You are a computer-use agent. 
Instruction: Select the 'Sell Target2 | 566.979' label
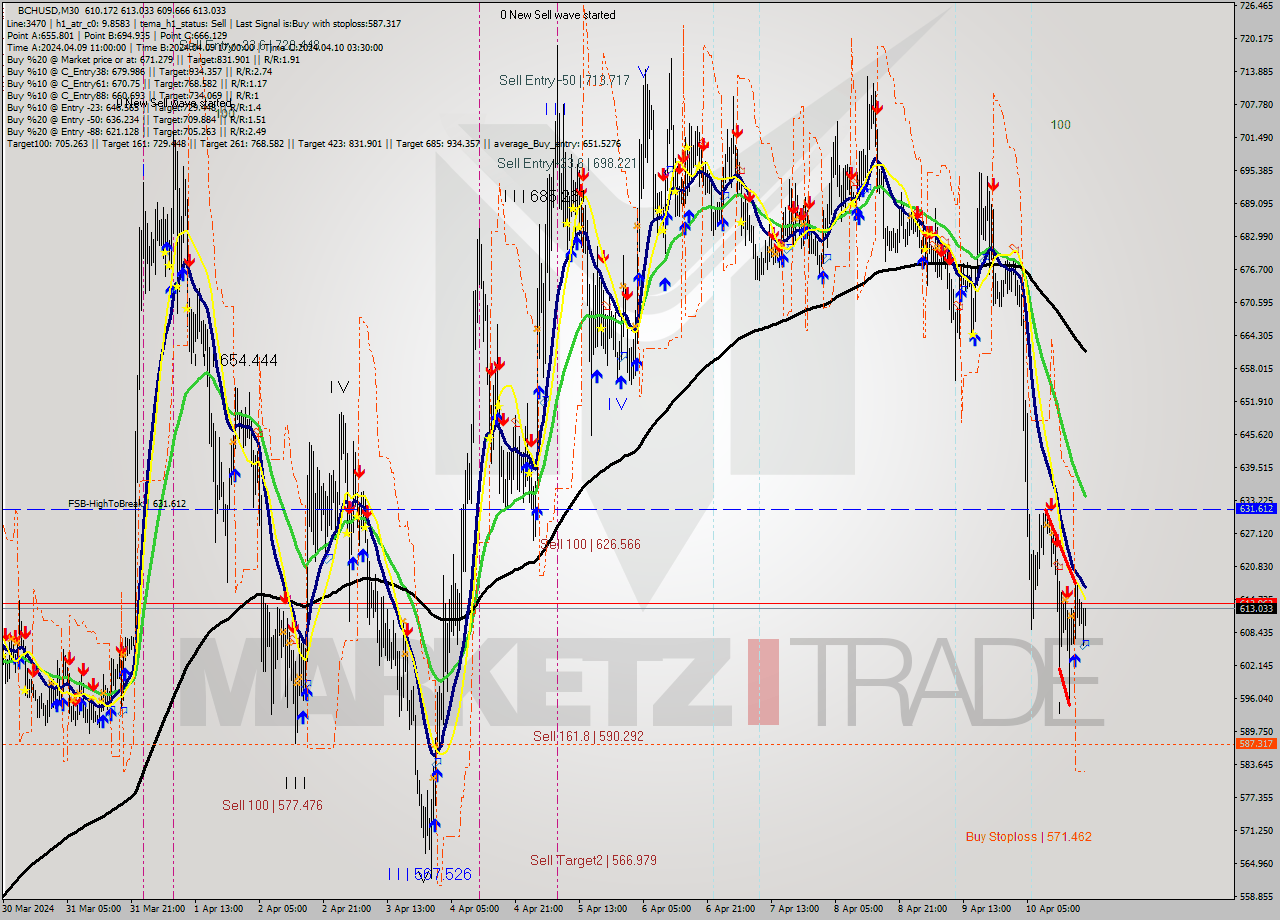click(593, 860)
